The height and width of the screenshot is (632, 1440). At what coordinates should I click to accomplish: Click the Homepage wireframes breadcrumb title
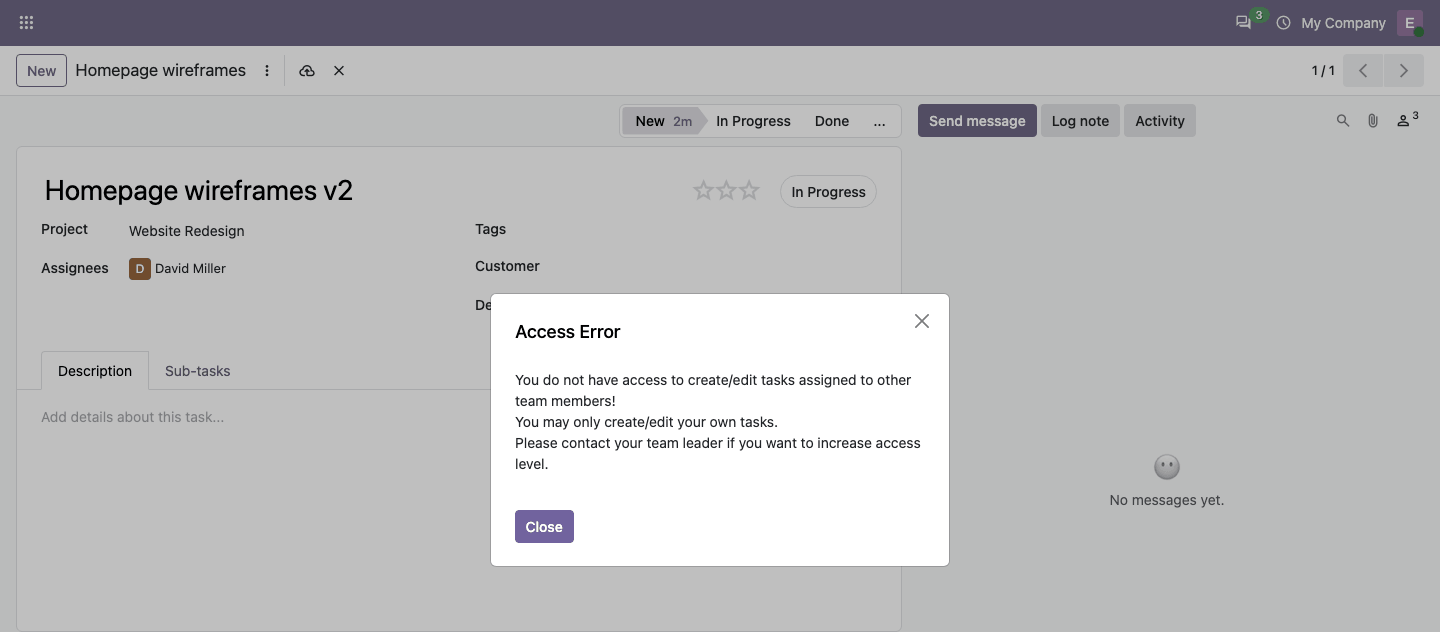point(161,71)
